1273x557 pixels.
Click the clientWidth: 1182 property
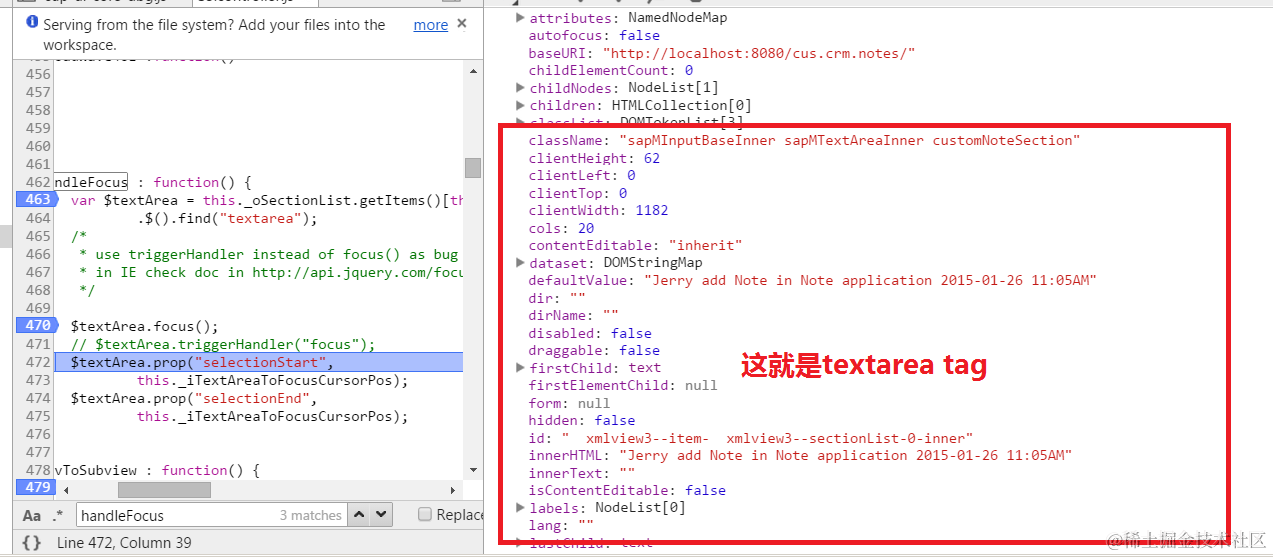click(598, 211)
